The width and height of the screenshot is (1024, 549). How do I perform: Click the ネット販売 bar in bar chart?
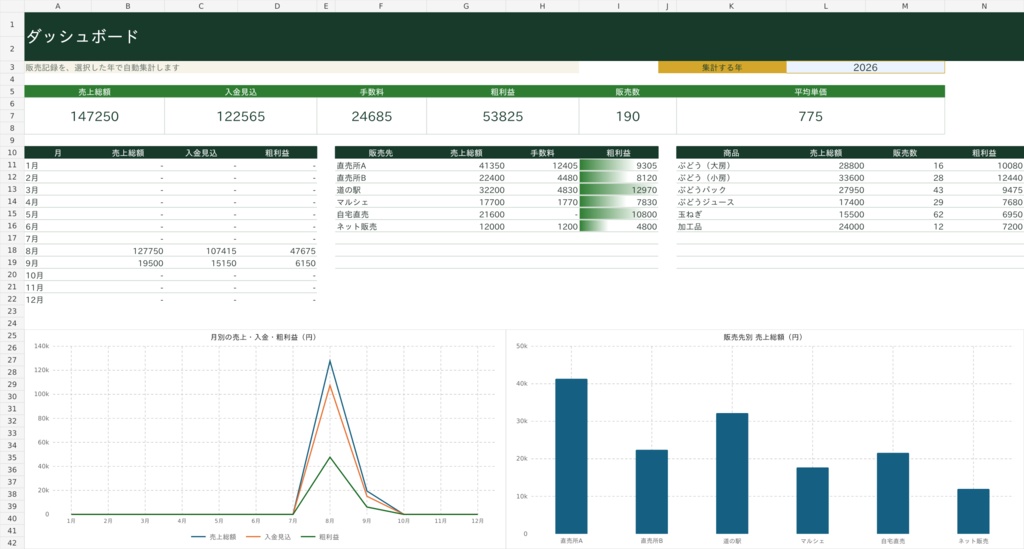(x=973, y=511)
